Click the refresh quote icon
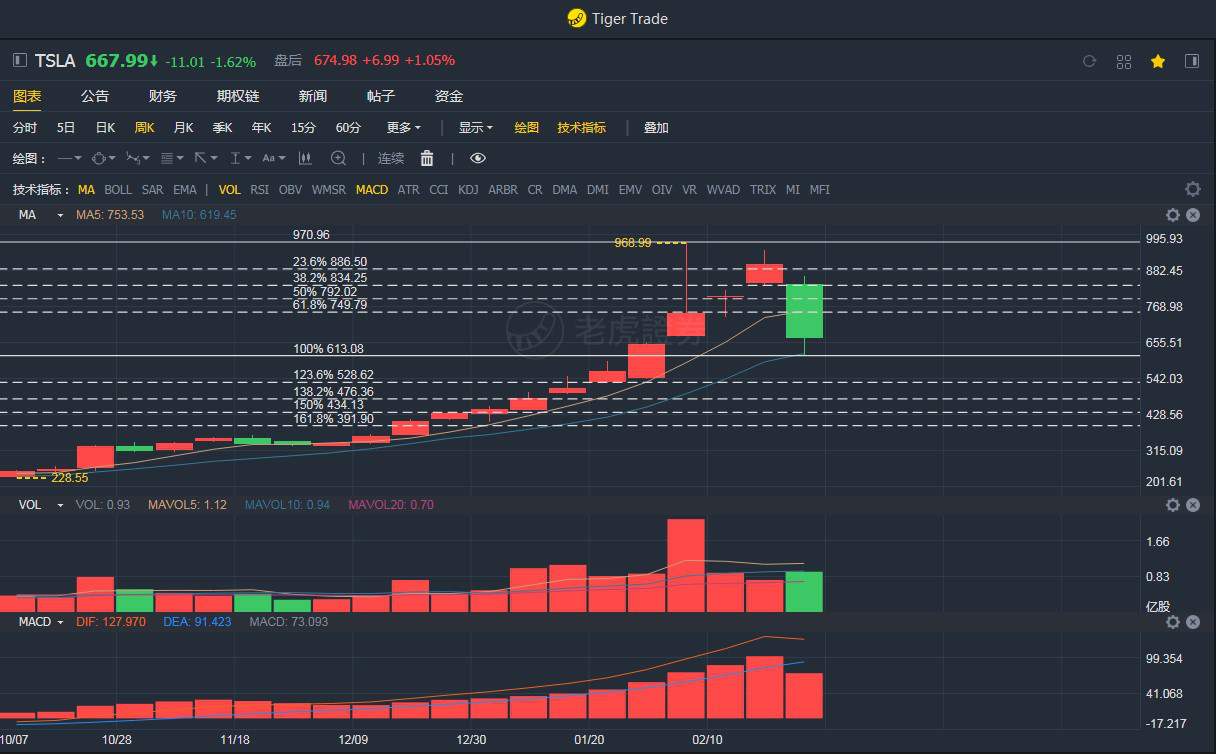 [1089, 61]
